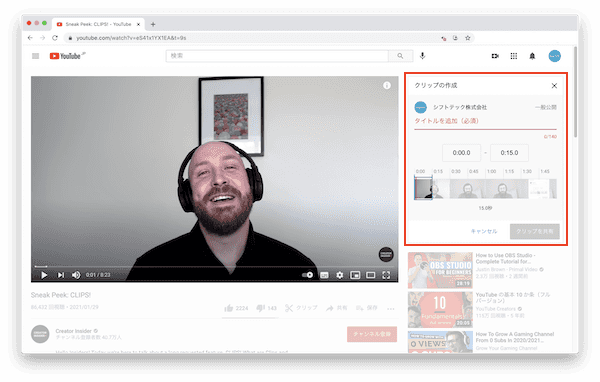Open a new browser tab
Screen dimensions: 600x382
coord(153,24)
